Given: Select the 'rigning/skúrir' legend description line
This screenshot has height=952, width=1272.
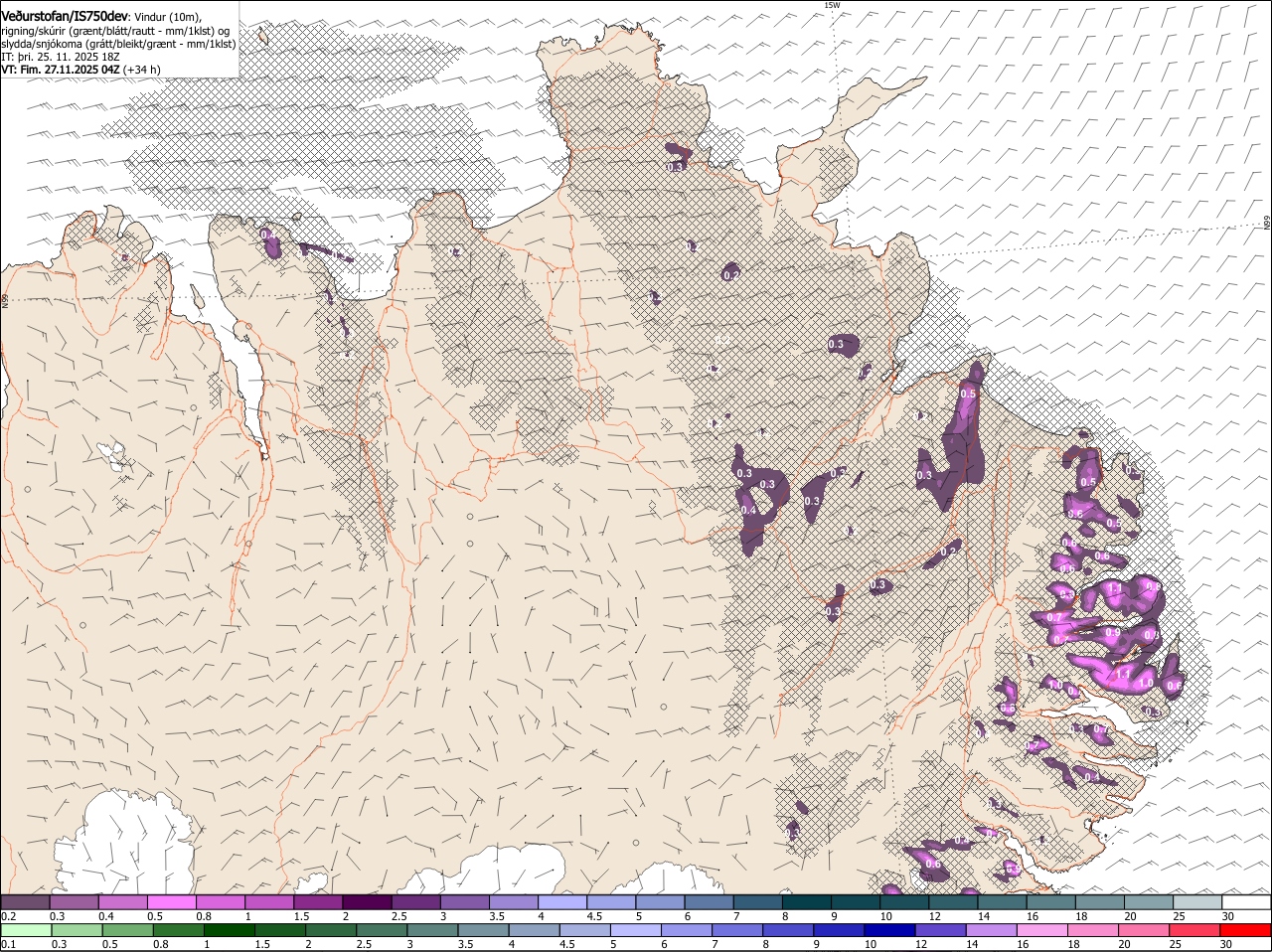Looking at the screenshot, I should 117,30.
